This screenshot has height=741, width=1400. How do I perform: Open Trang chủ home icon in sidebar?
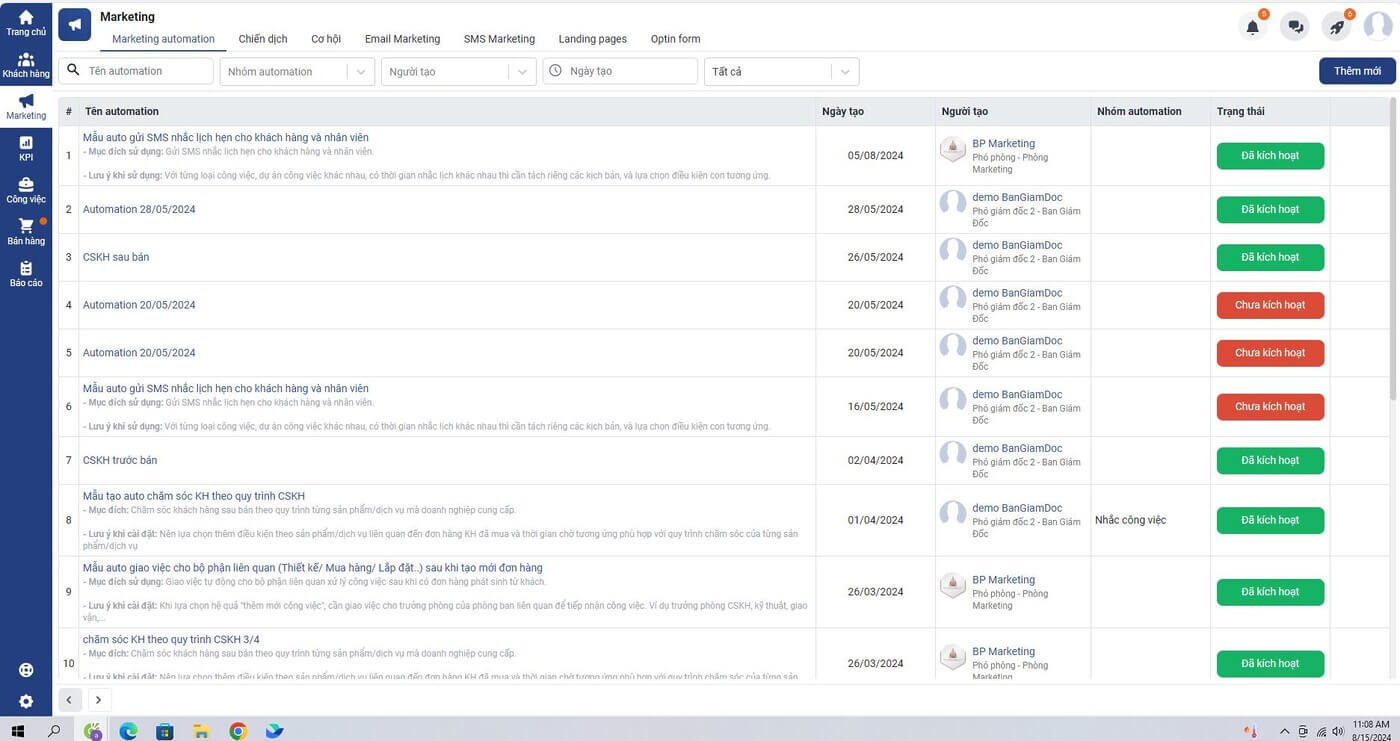click(25, 23)
